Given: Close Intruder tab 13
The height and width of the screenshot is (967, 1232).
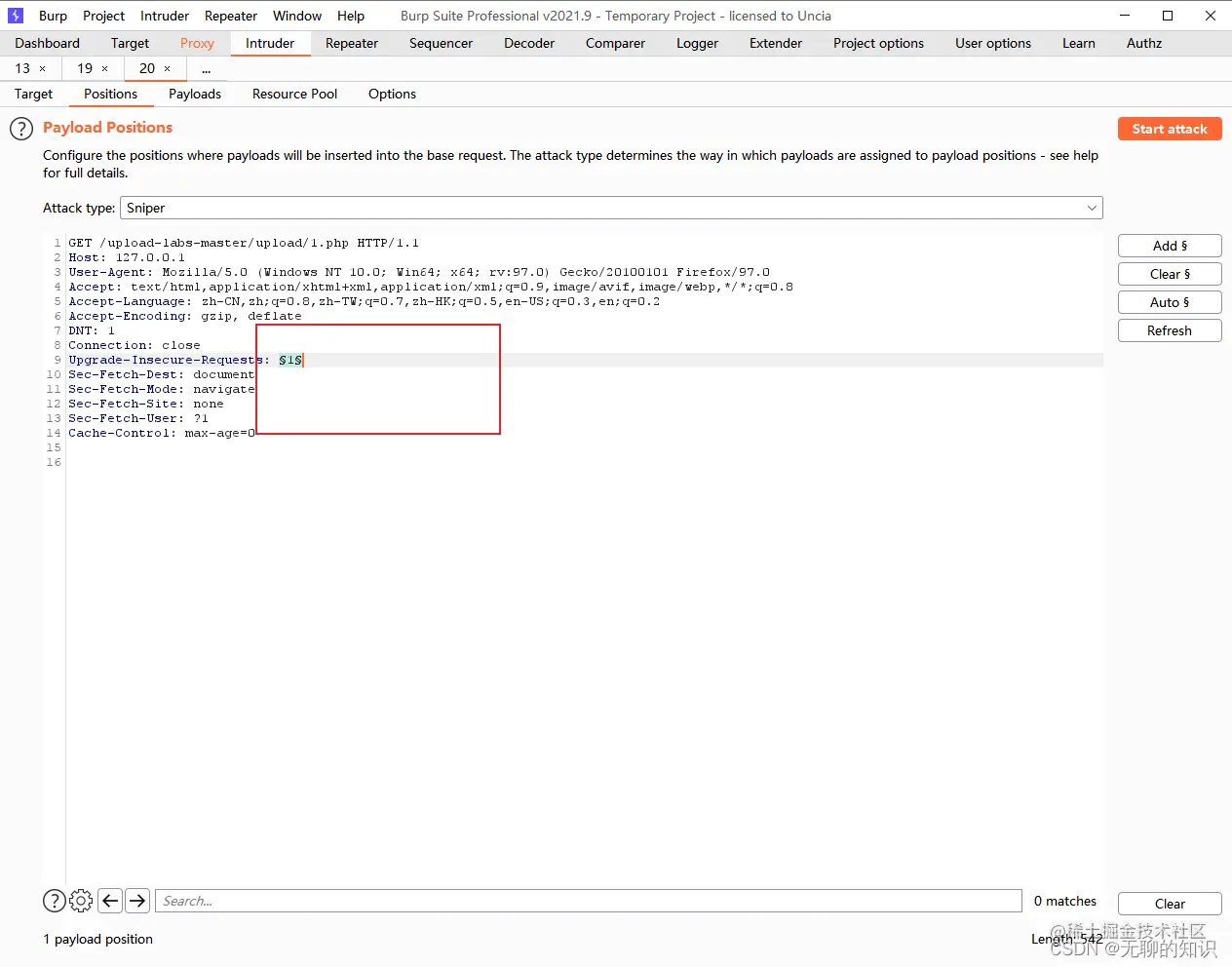Looking at the screenshot, I should [43, 68].
